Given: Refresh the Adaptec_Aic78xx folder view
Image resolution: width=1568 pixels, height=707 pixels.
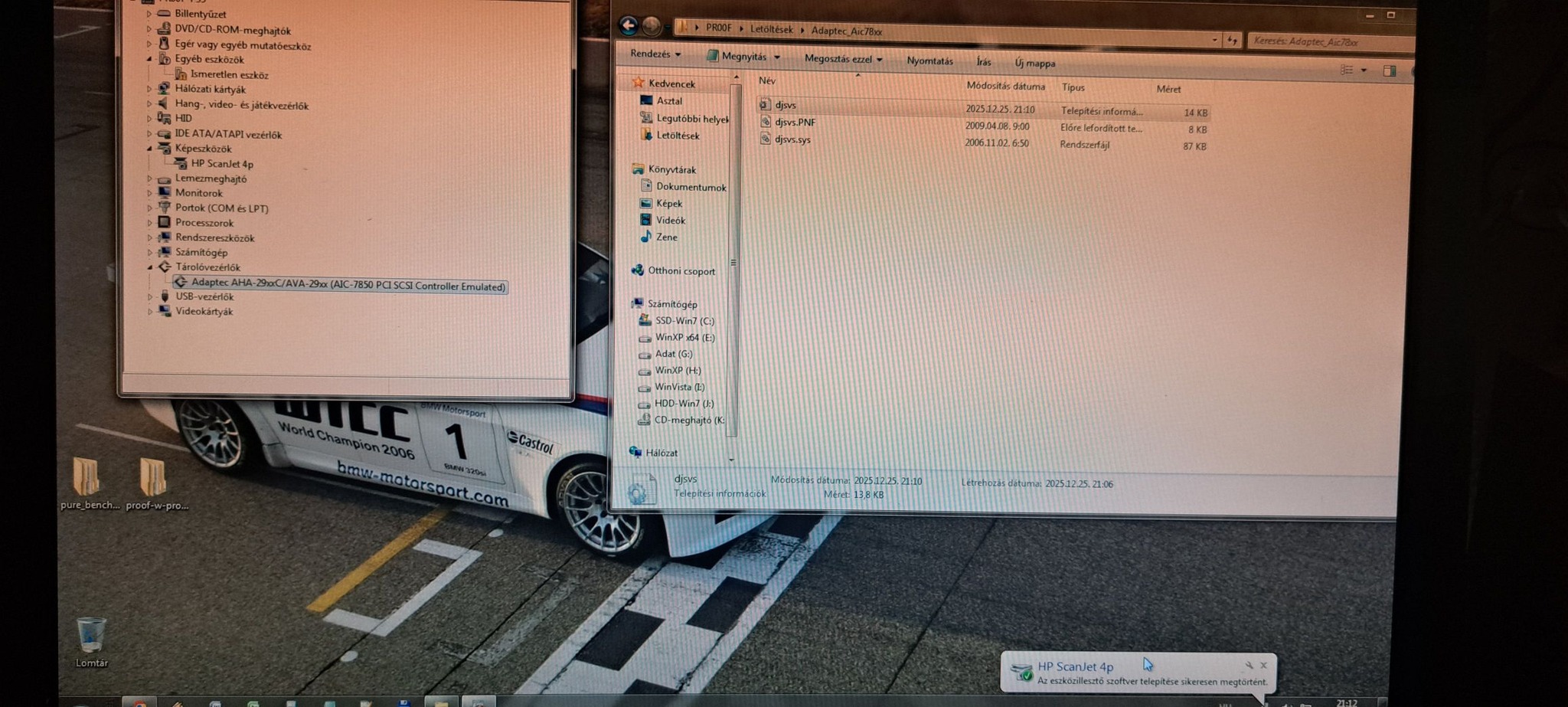Looking at the screenshot, I should click(1232, 40).
